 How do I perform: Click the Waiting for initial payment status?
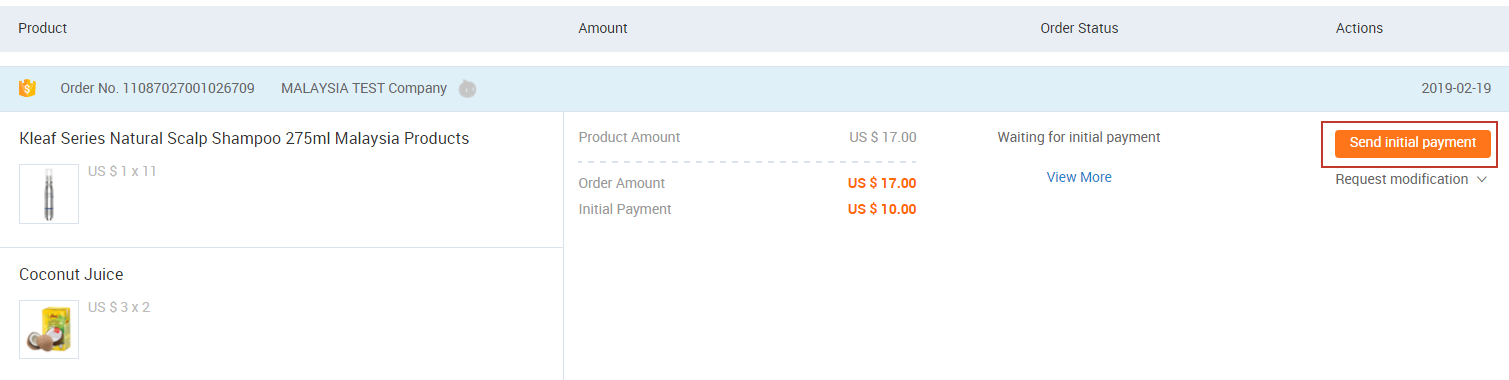coord(1079,137)
